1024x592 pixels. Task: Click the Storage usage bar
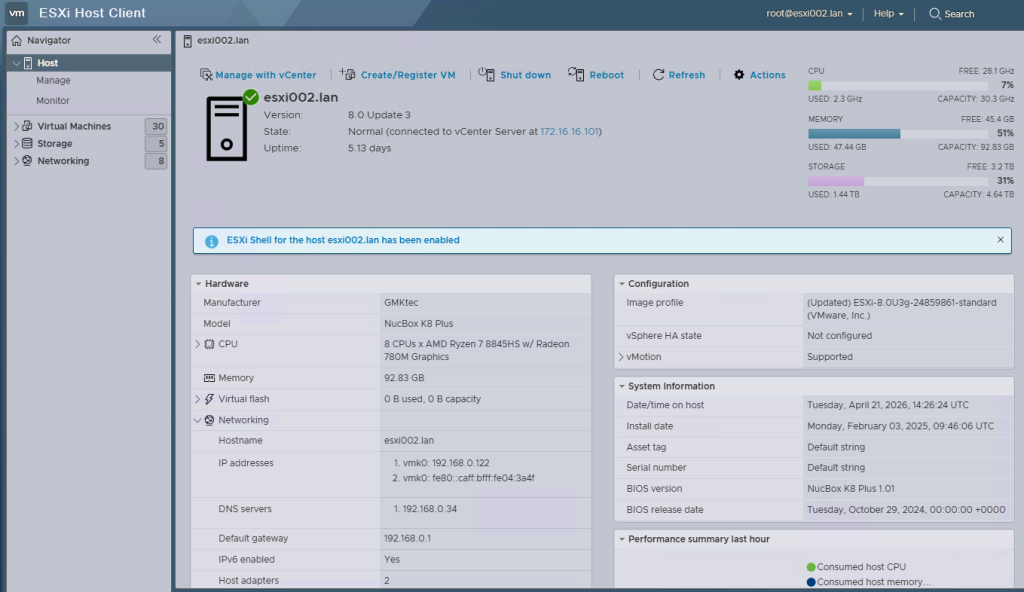pos(898,181)
